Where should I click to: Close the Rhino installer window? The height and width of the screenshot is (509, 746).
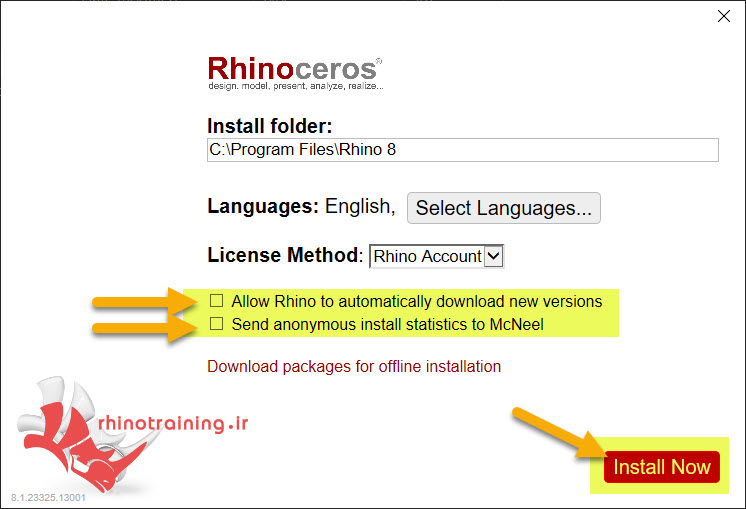pos(724,16)
